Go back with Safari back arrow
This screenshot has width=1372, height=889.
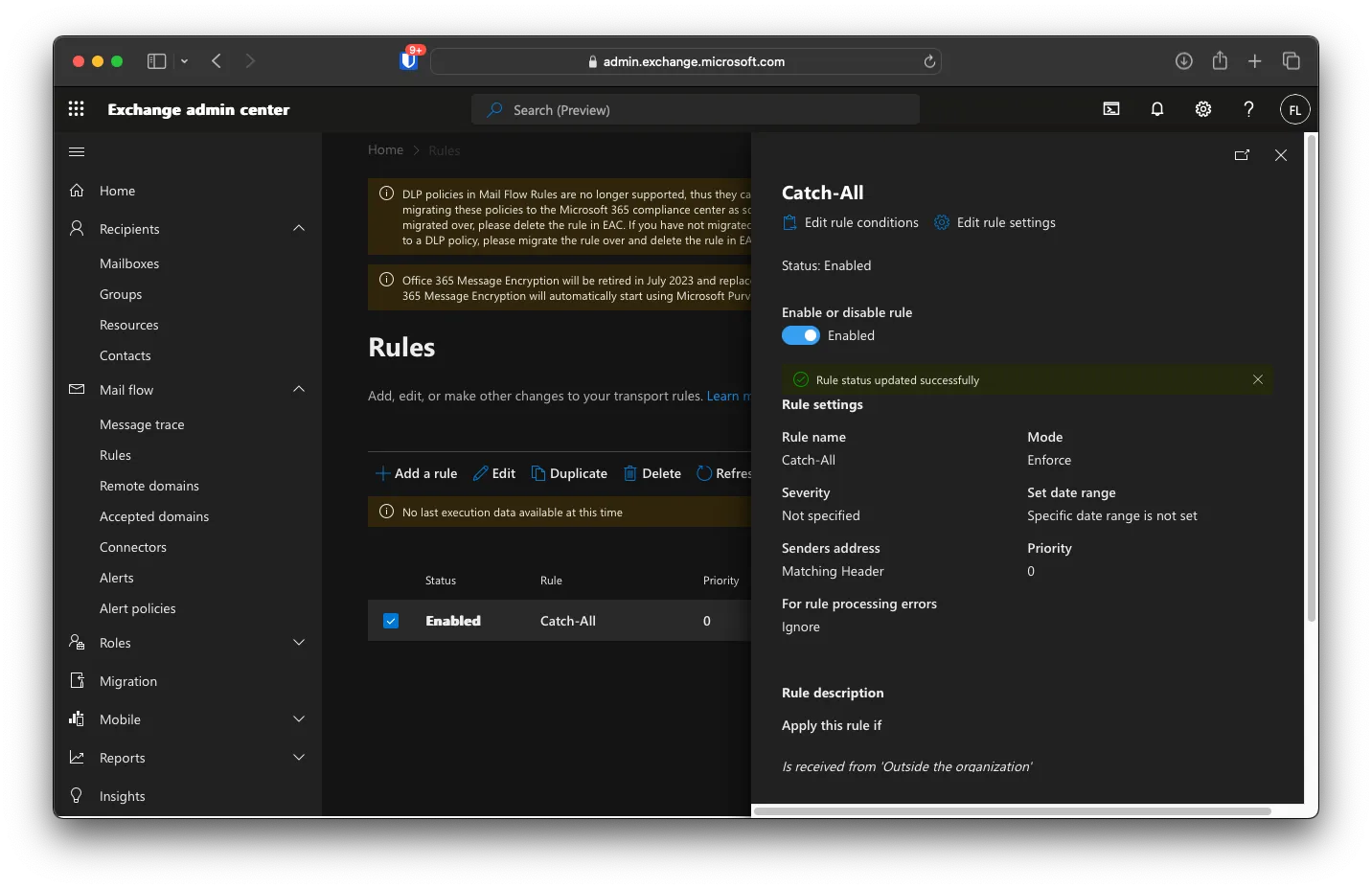click(217, 61)
